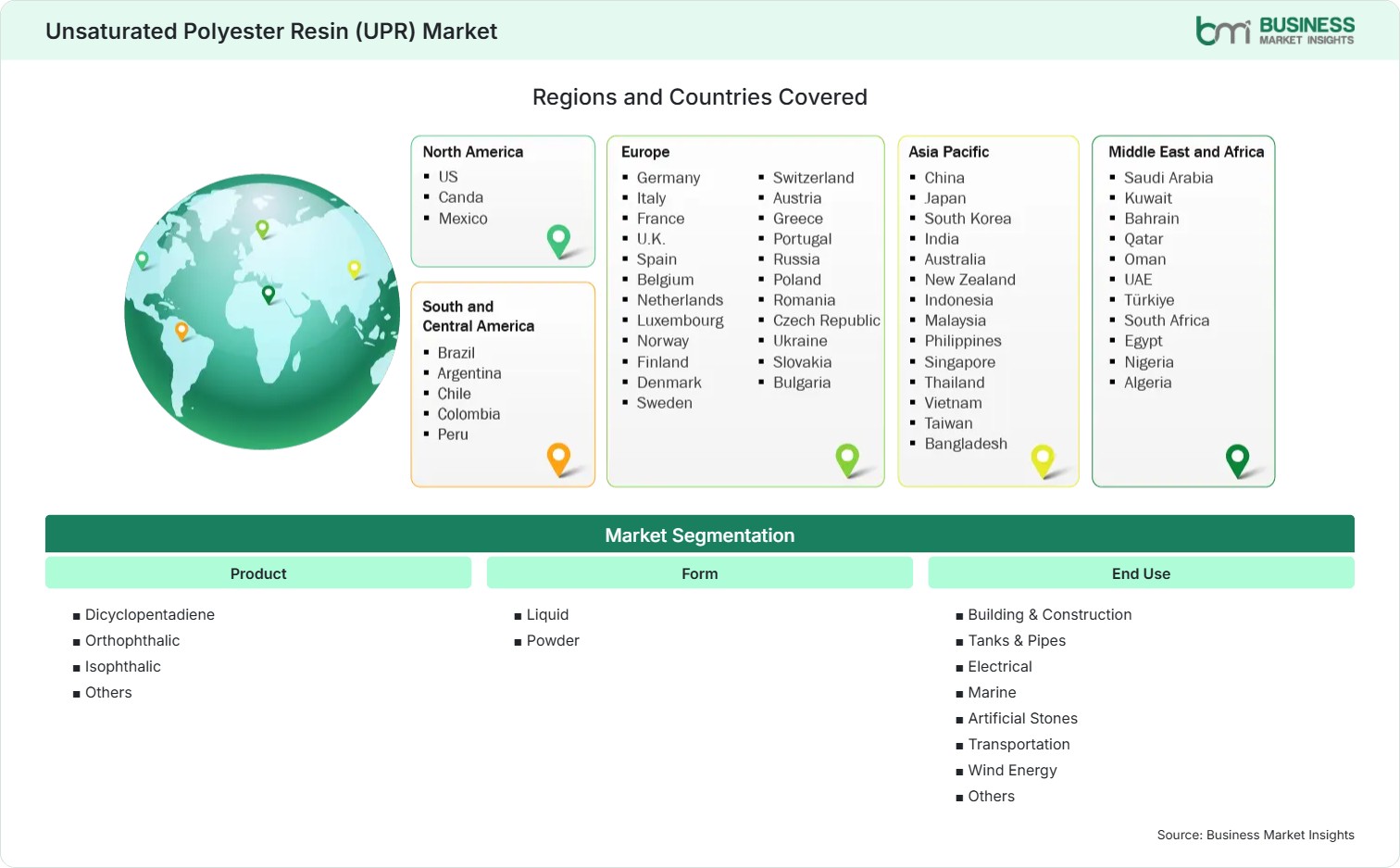Image resolution: width=1400 pixels, height=868 pixels.
Task: Click 'Brazil' in South and Central America
Action: click(x=456, y=353)
